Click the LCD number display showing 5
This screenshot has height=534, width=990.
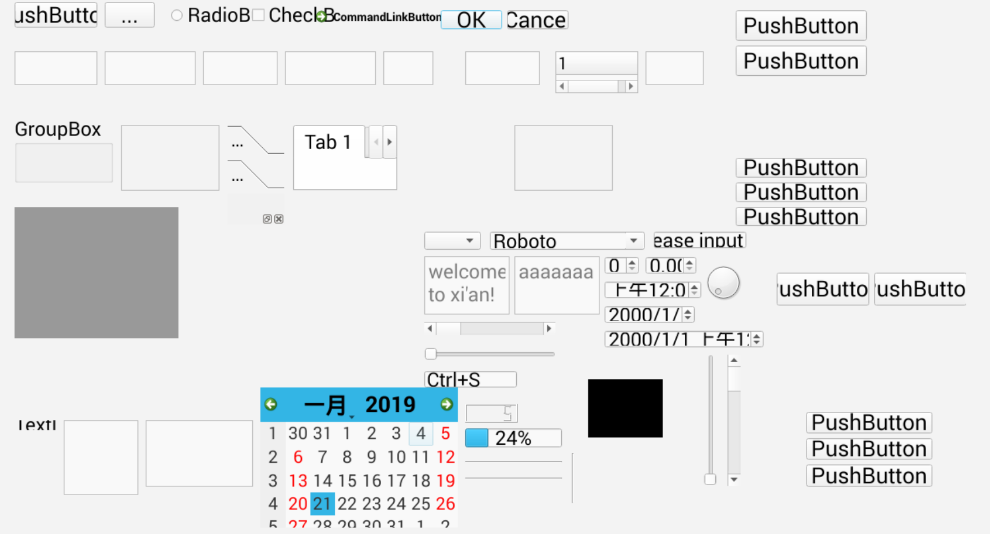(492, 413)
